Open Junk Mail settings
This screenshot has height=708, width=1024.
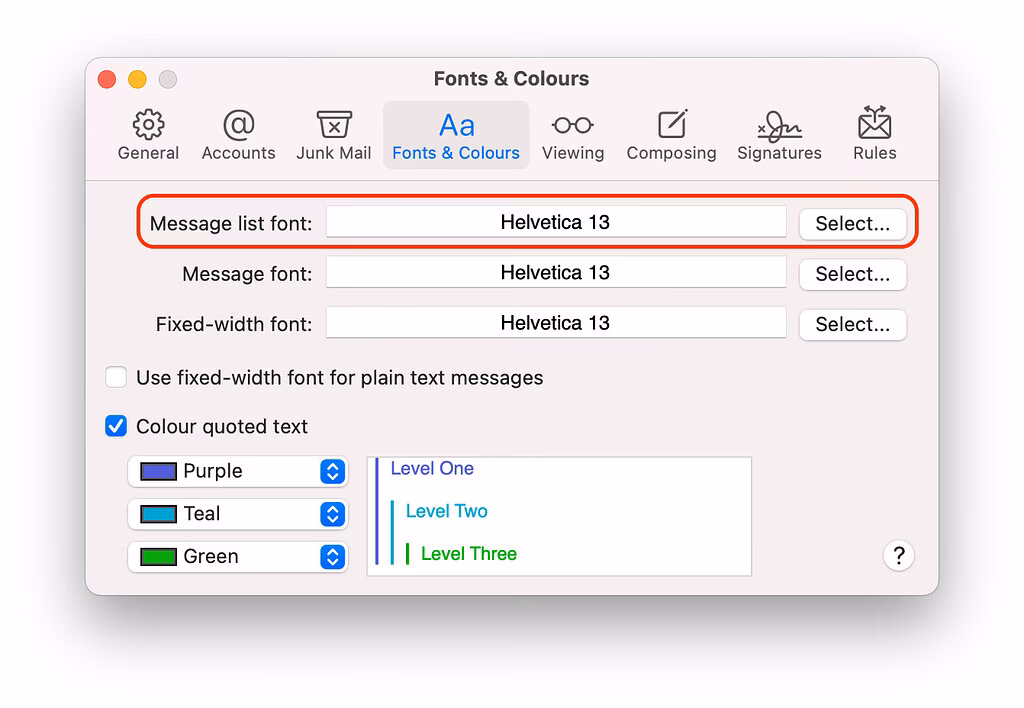(333, 133)
